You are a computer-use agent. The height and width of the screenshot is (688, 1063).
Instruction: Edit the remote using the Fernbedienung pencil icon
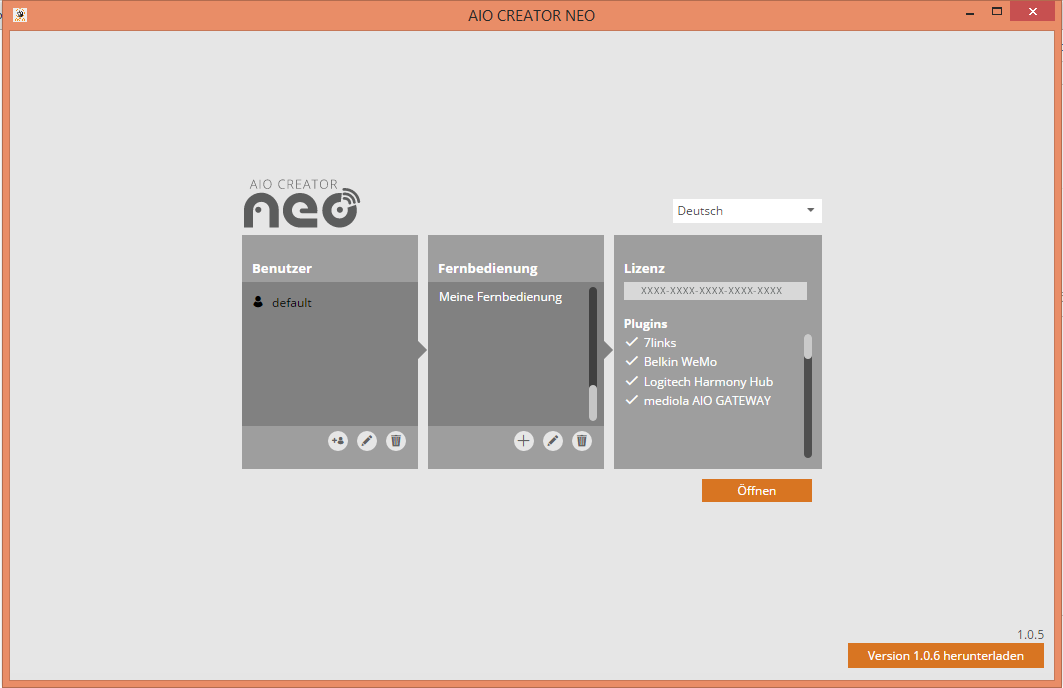[x=553, y=441]
